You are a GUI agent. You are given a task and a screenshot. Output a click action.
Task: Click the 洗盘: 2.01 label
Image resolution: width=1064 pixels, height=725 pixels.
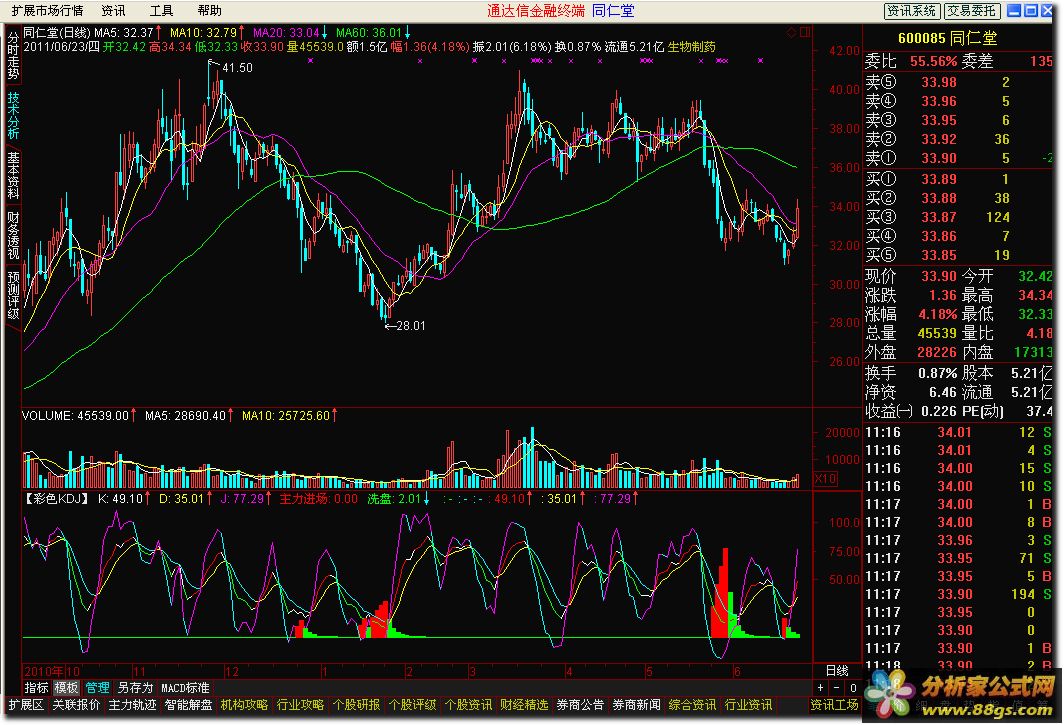click(394, 499)
